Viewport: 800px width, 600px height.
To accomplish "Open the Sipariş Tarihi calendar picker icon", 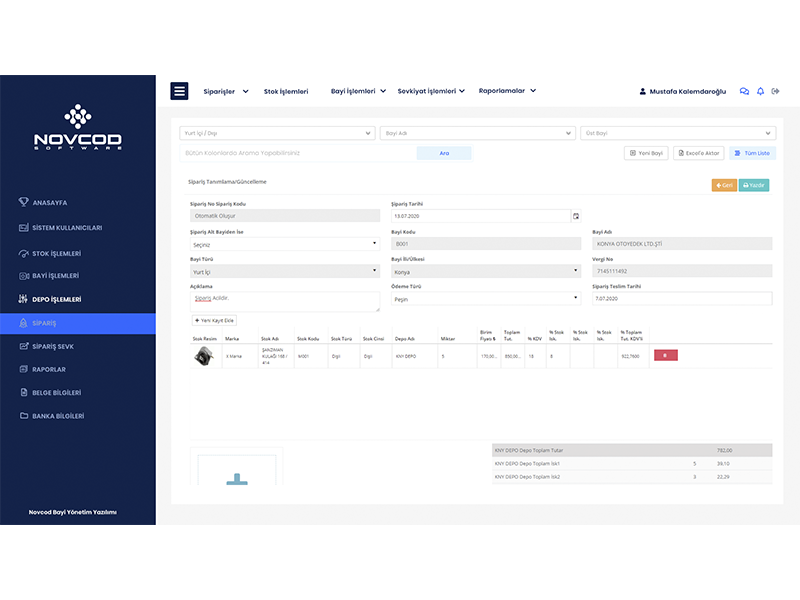I will (575, 216).
